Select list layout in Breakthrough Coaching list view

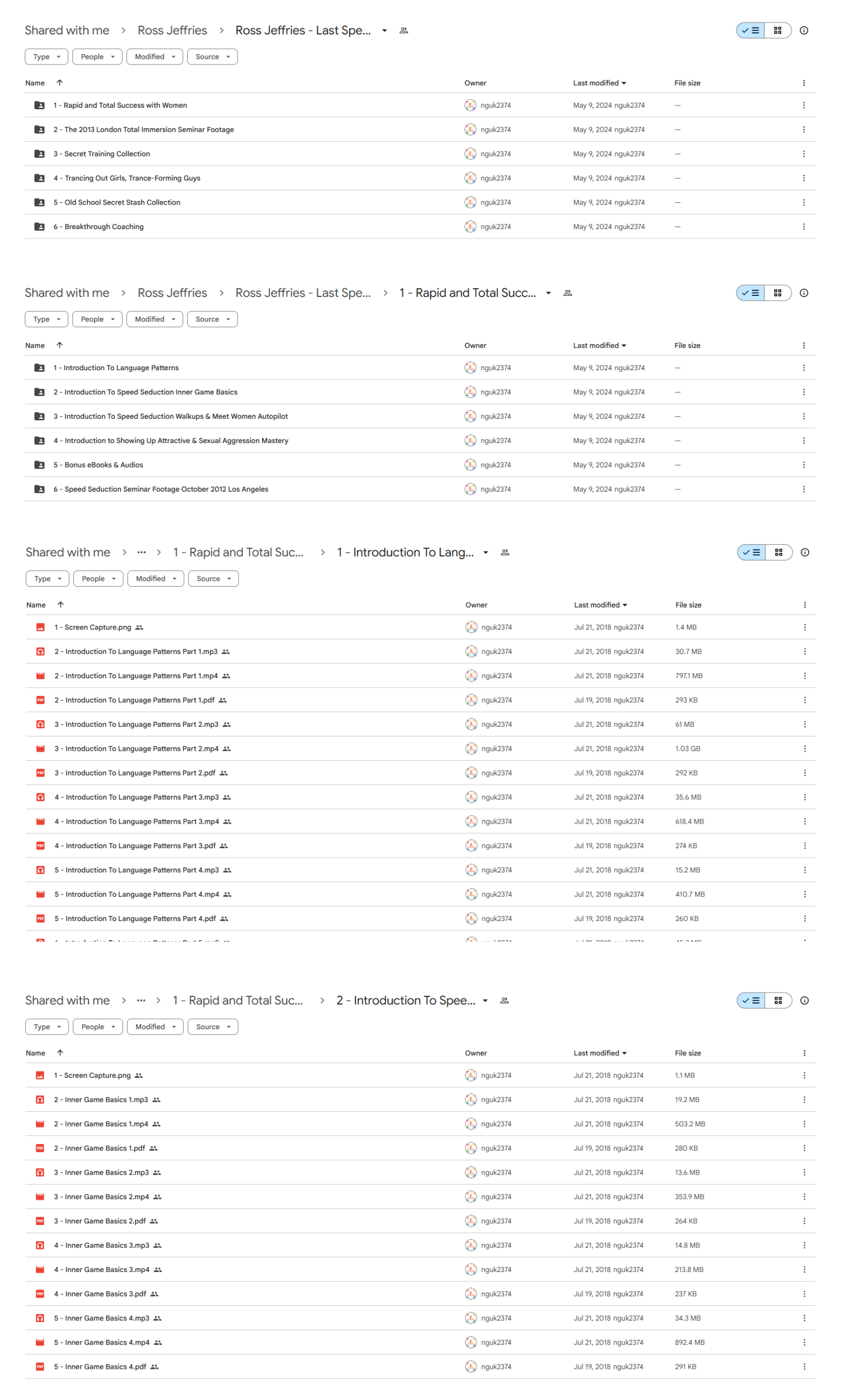tap(750, 31)
